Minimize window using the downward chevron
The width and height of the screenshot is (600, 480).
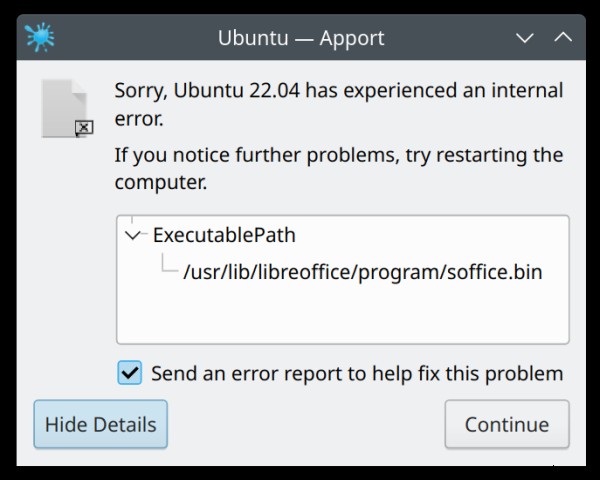coord(525,38)
